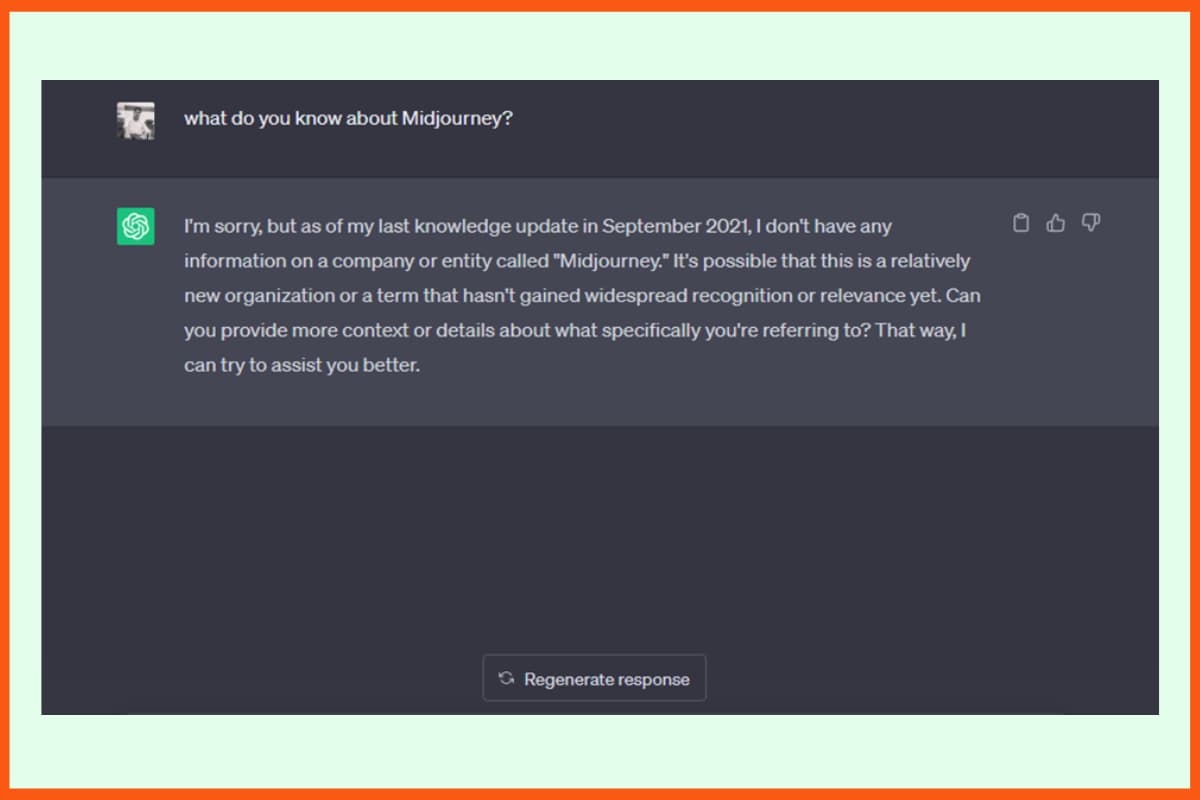
Task: Click the thumbs down feedback icon
Action: (1091, 223)
